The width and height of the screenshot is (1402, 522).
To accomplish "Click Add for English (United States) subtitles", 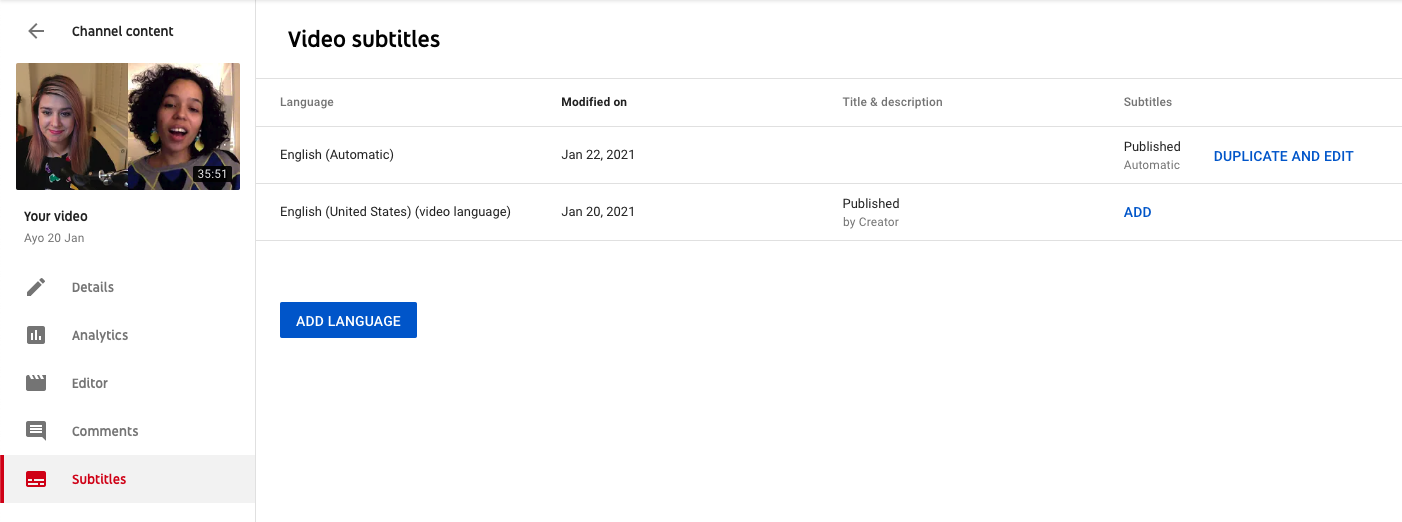I will (x=1137, y=212).
